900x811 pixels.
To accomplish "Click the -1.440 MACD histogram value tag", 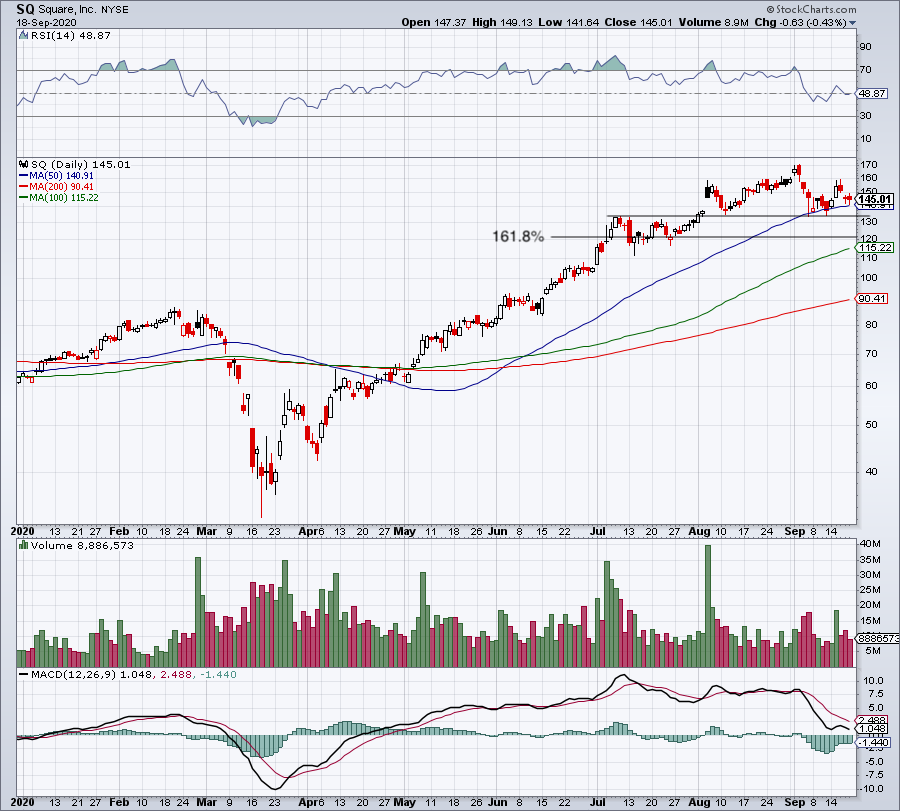I will coord(874,743).
